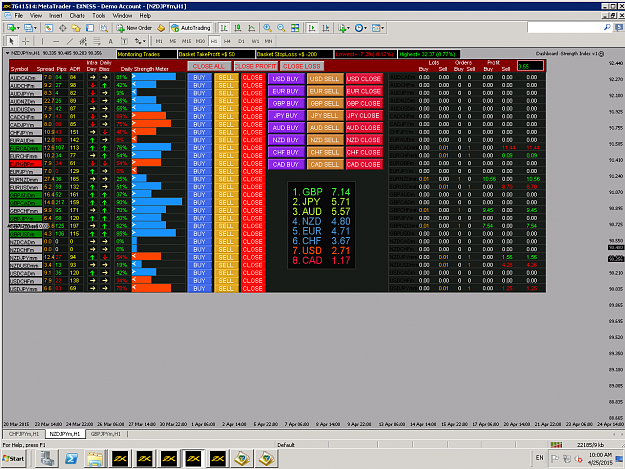Click the search magnifier icon at top right

(607, 27)
